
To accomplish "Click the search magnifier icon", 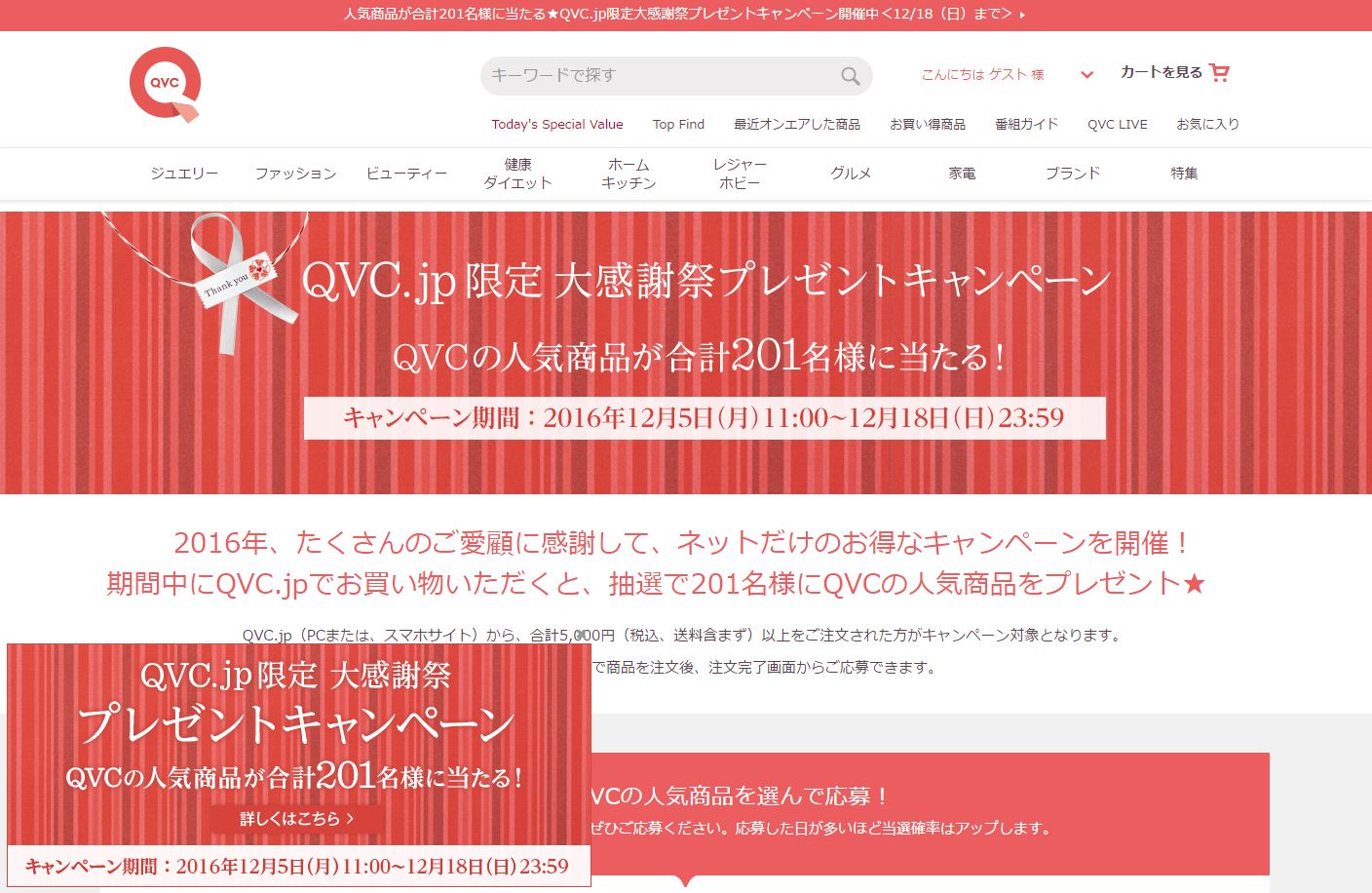I will [850, 76].
